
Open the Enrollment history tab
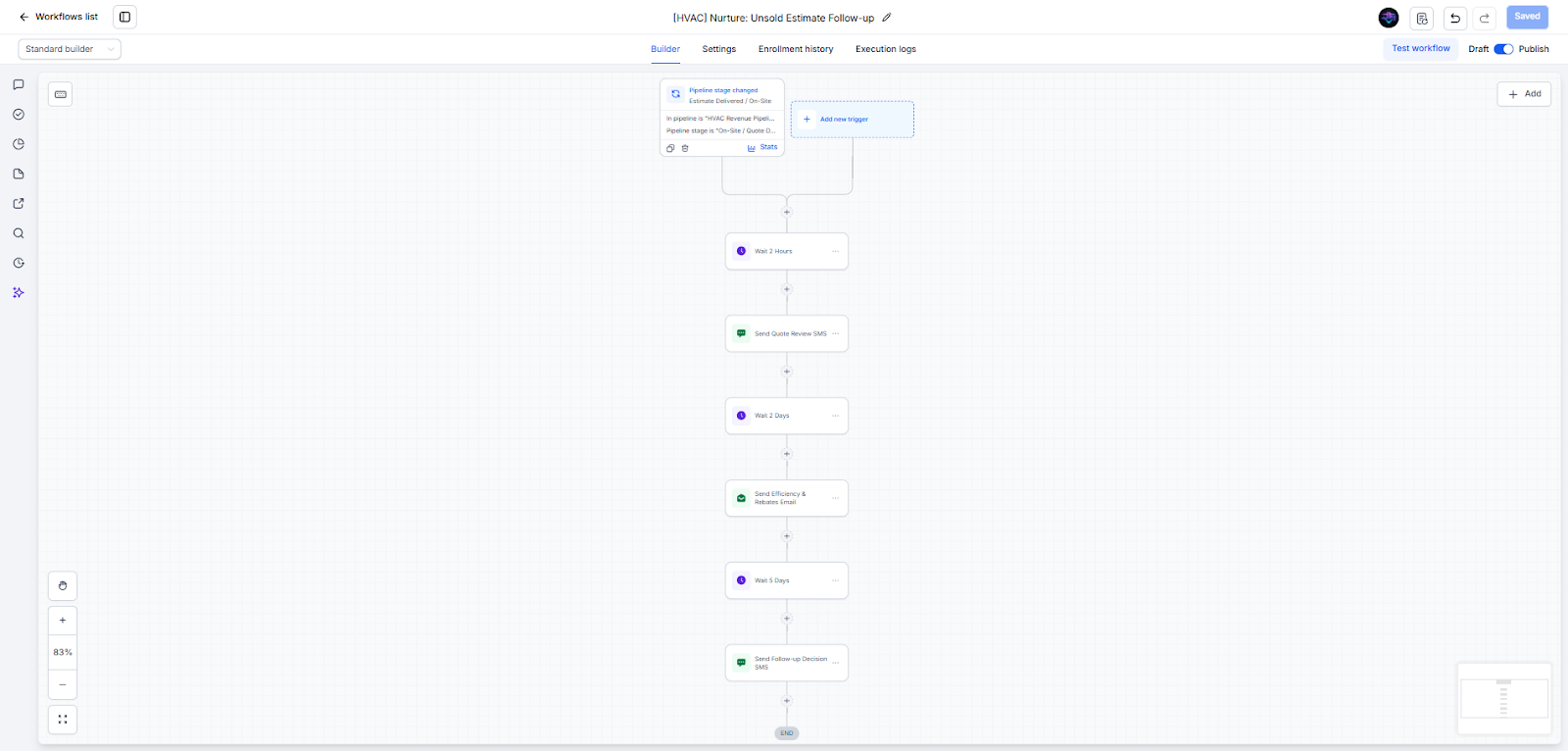click(x=796, y=49)
